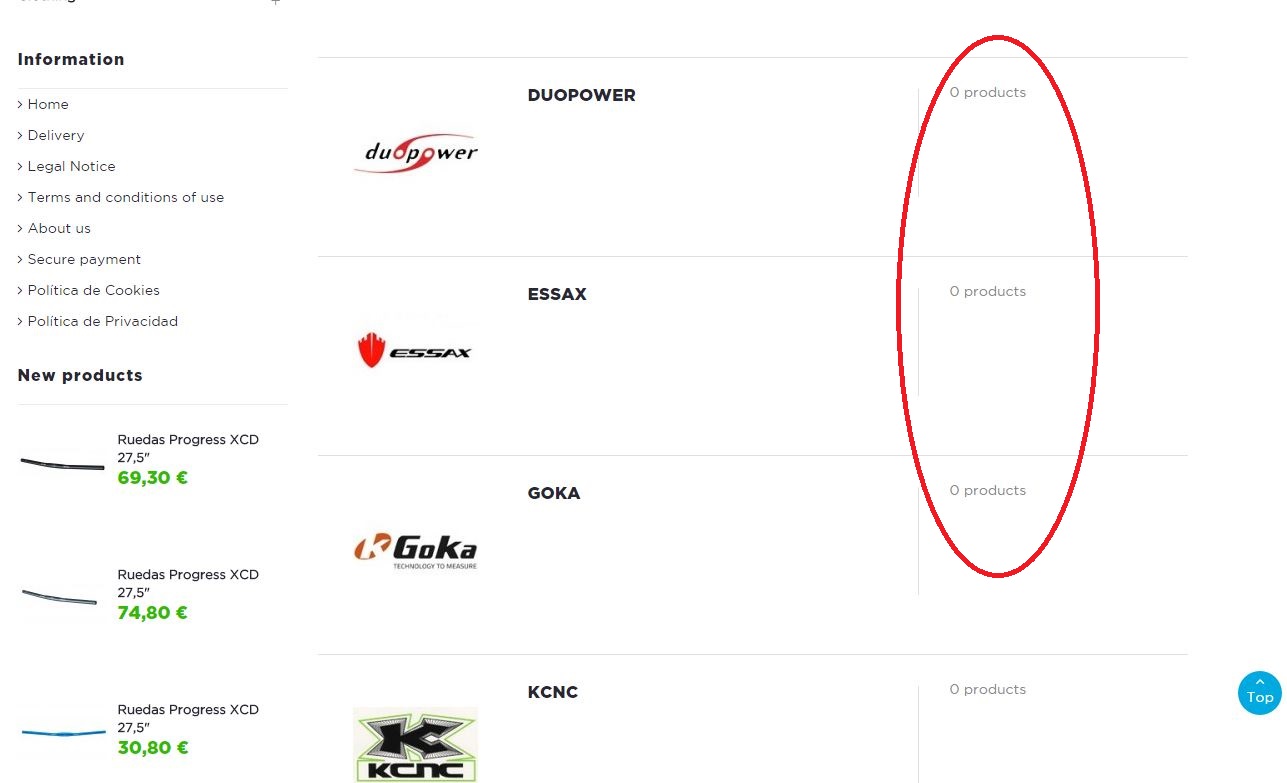Click the 69,30 € product thumbnail
Viewport: 1287px width, 783px height.
coord(62,463)
